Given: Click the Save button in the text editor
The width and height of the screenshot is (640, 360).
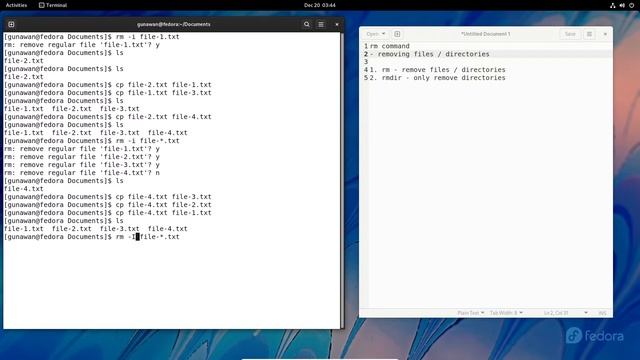Looking at the screenshot, I should pos(570,34).
